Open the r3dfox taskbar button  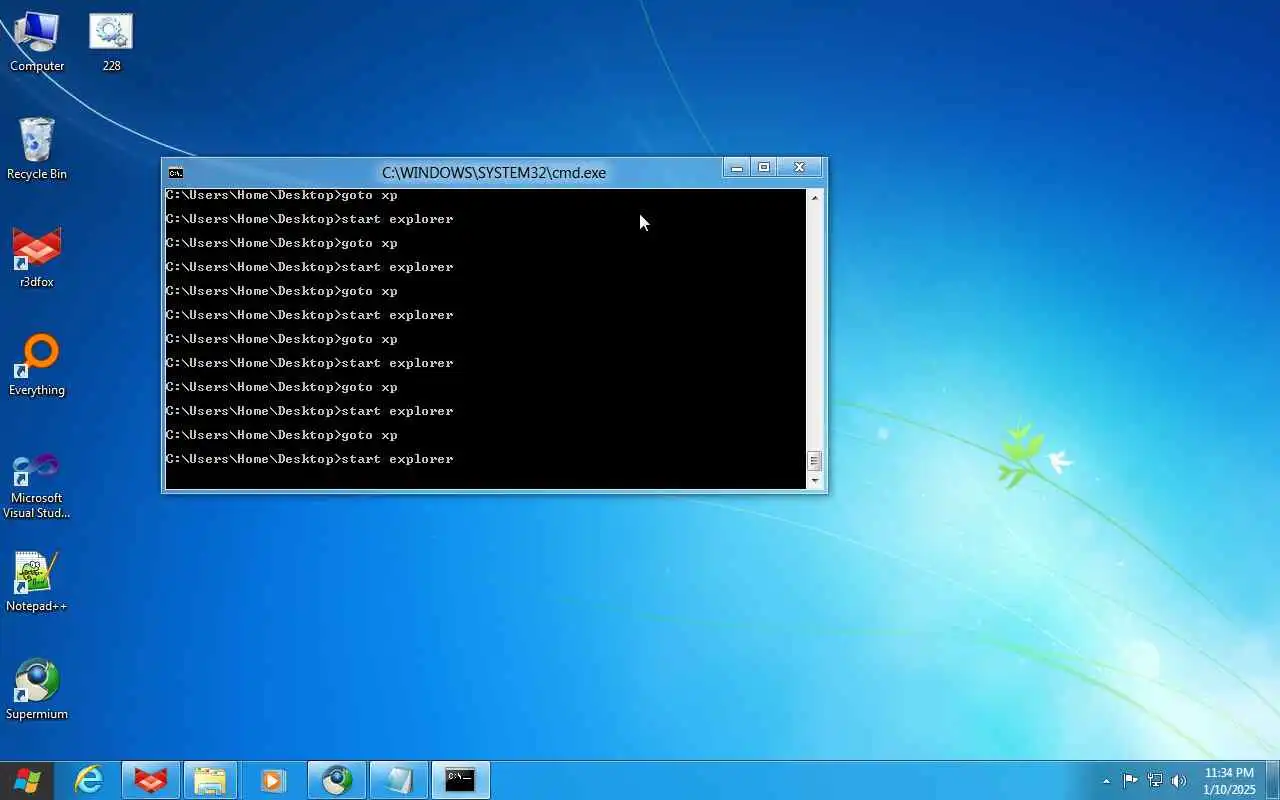151,780
